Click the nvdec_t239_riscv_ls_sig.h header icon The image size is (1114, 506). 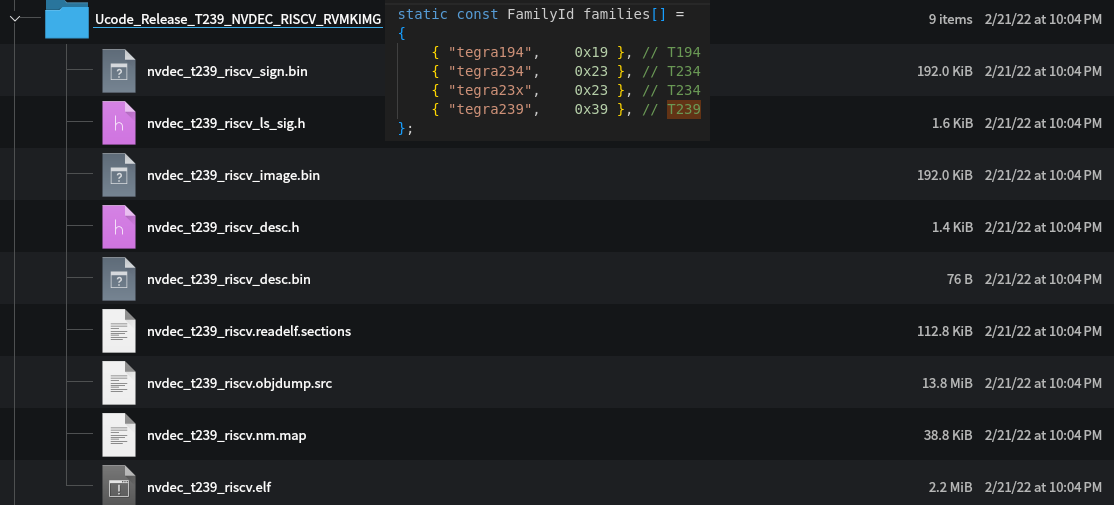tap(119, 123)
